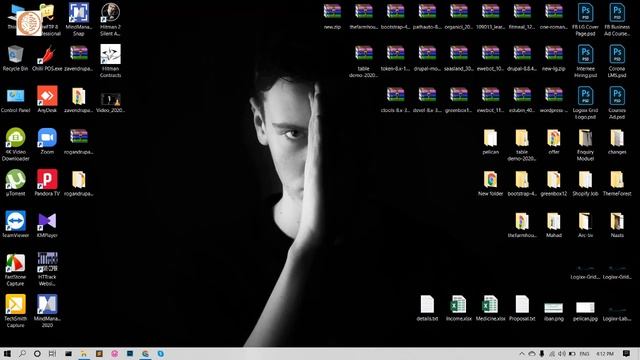Select the Pandora TV shortcut
The image size is (640, 360).
tap(47, 183)
